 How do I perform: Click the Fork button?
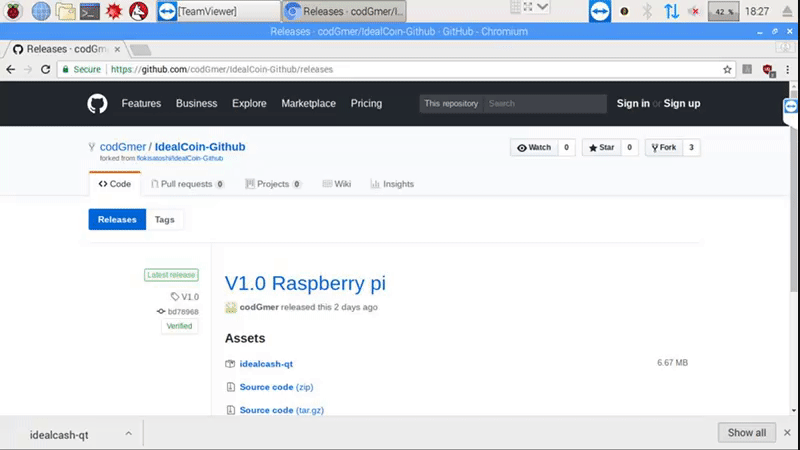tap(664, 147)
